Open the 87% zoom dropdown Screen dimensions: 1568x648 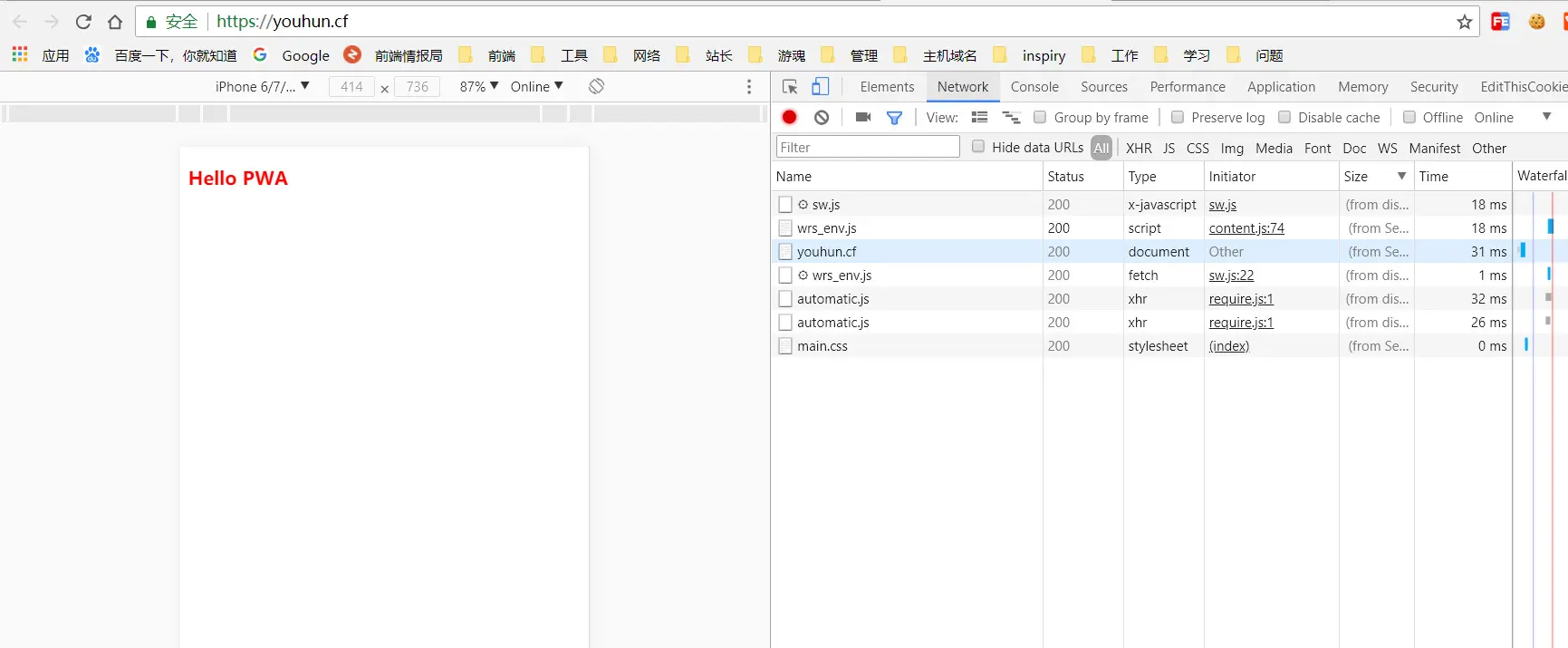pos(479,86)
